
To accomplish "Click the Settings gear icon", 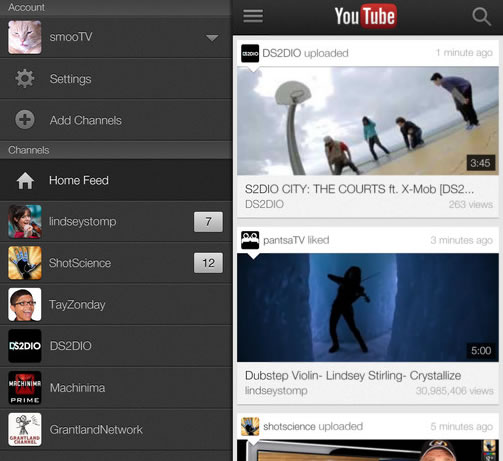I will (x=25, y=79).
